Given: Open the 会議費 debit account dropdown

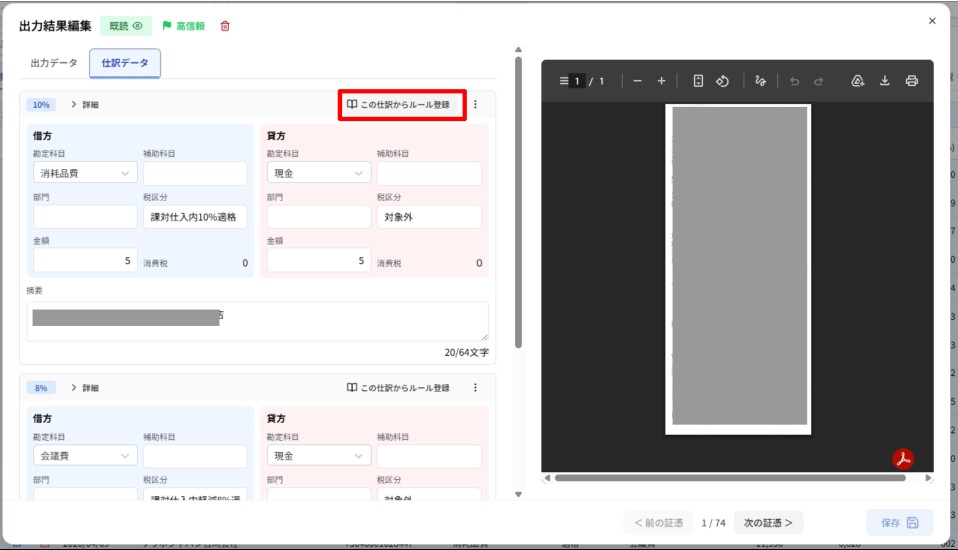Looking at the screenshot, I should [x=85, y=456].
